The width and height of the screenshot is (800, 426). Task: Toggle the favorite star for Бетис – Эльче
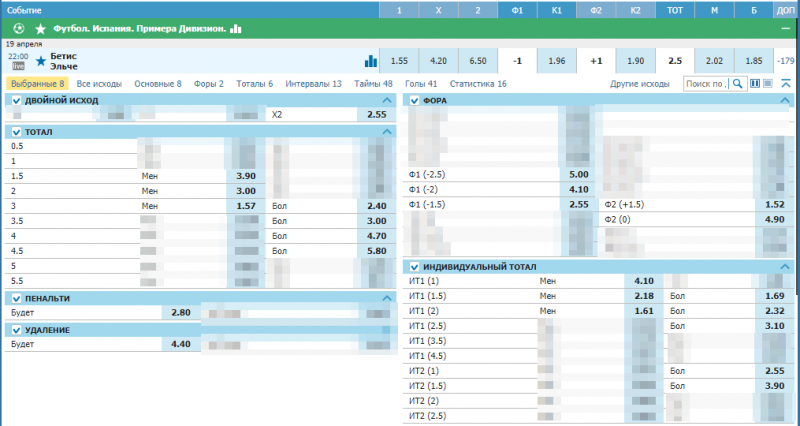coord(41,61)
